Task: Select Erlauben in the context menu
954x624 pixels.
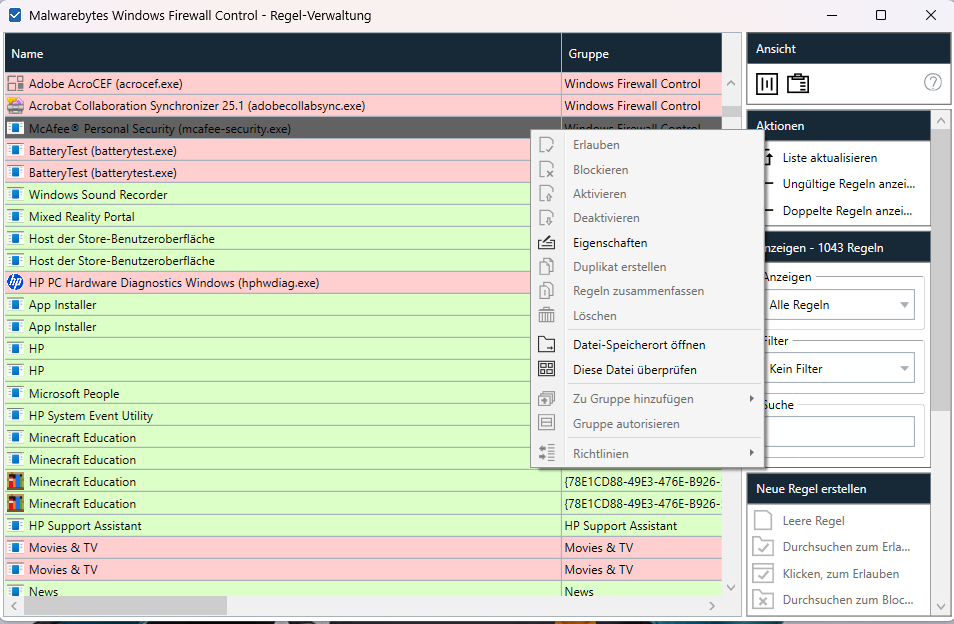Action: (x=596, y=145)
